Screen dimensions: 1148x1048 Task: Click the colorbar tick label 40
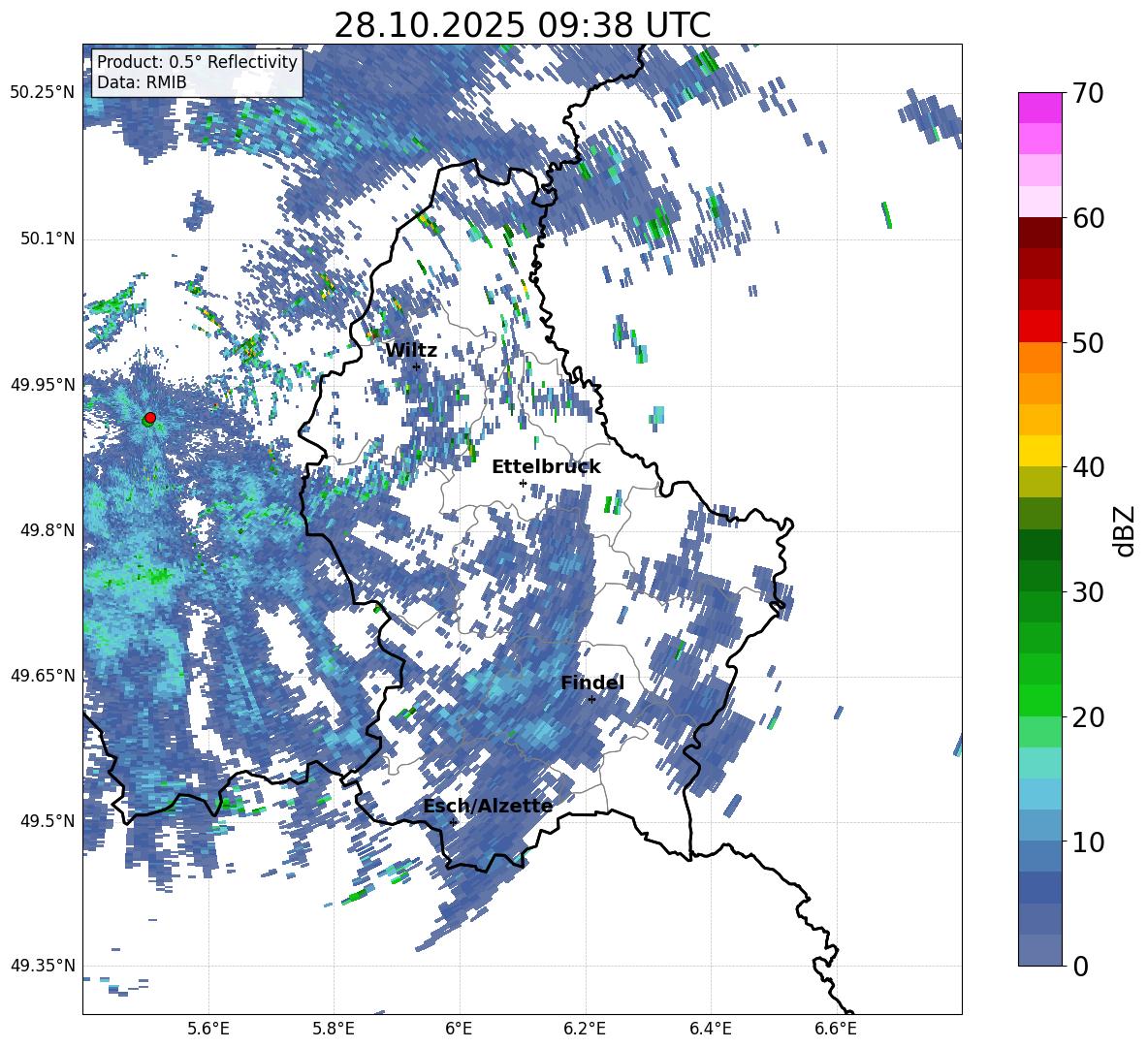(1088, 467)
